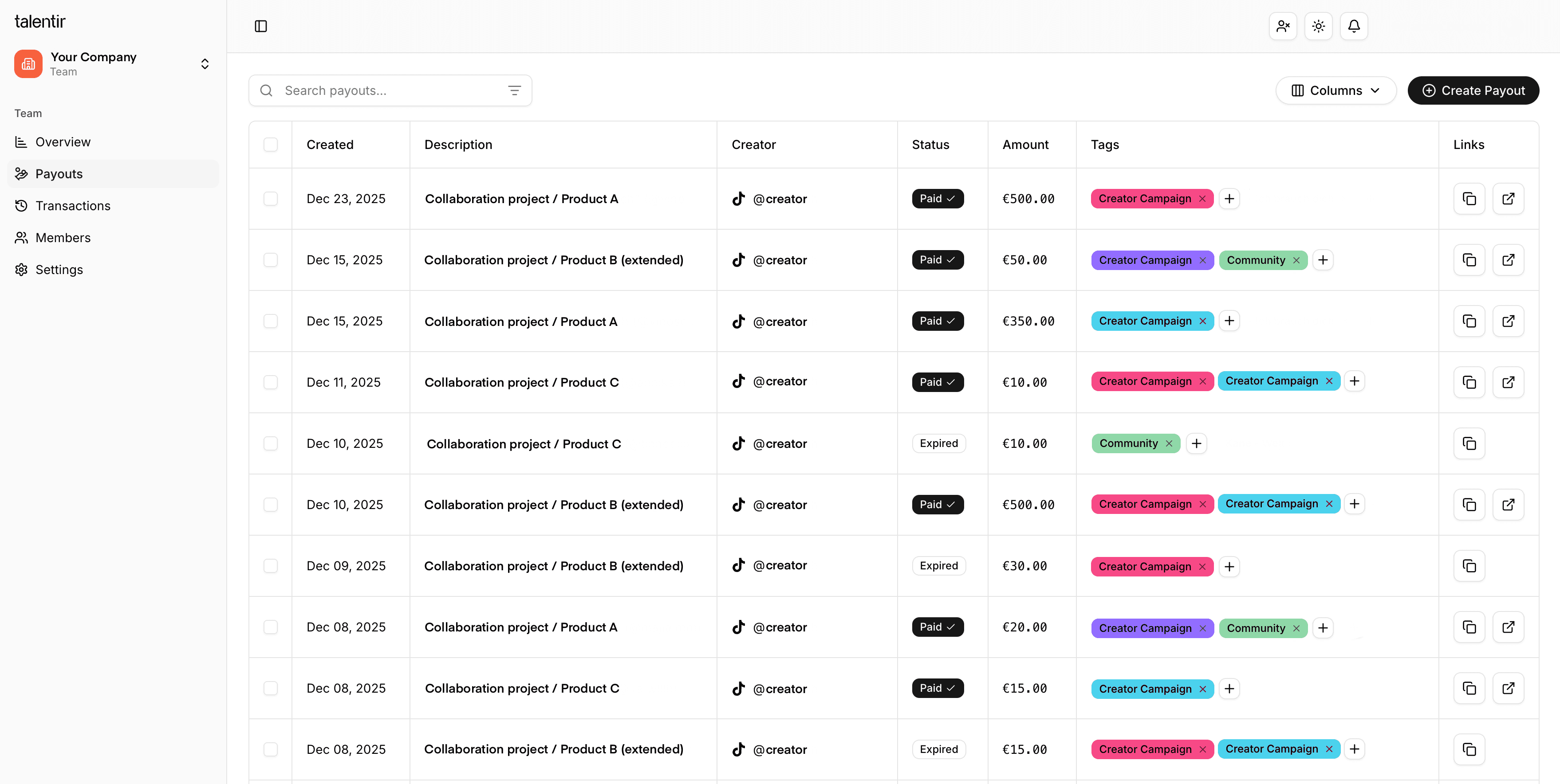The image size is (1560, 784).
Task: Open external link for €350.00 payout
Action: tap(1508, 321)
